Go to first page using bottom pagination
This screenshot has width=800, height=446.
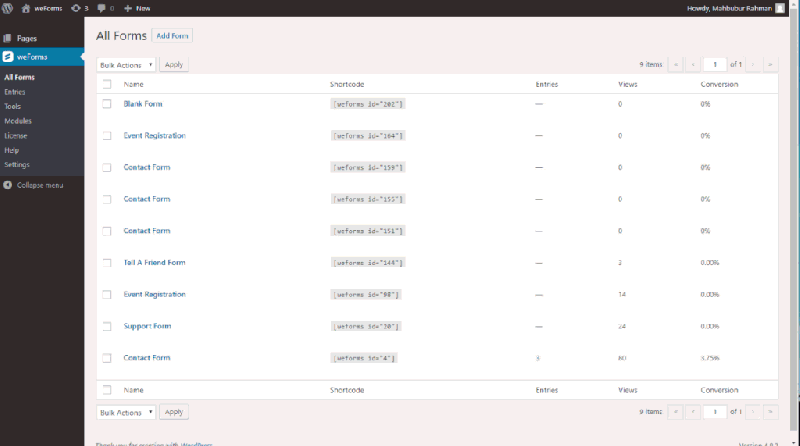pyautogui.click(x=676, y=411)
